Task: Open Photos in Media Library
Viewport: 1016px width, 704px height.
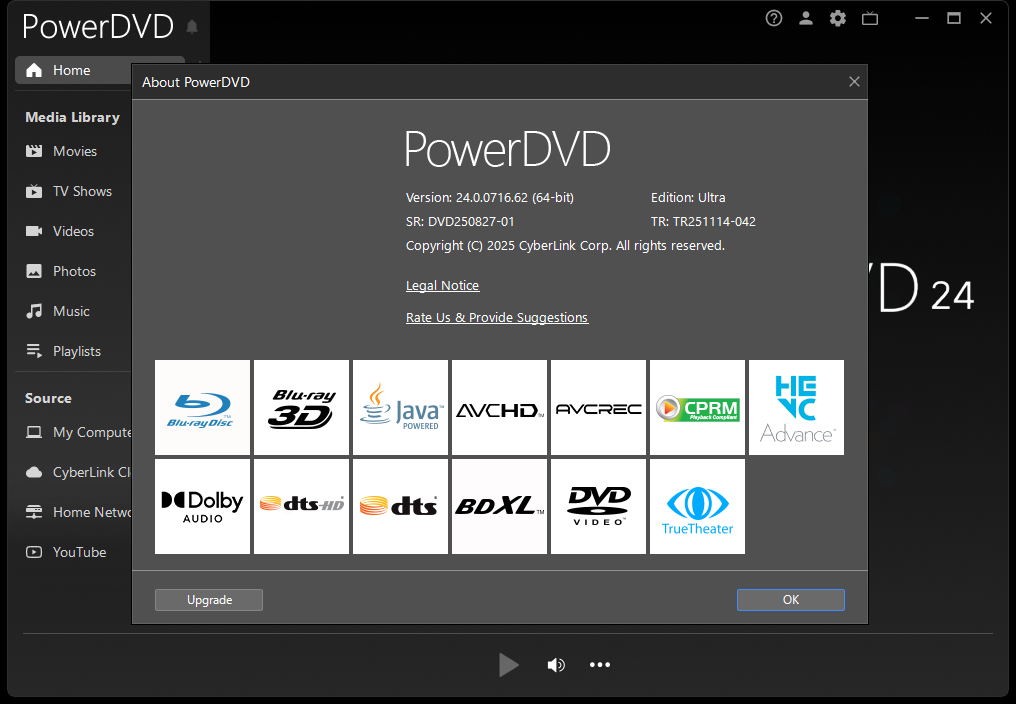Action: coord(74,272)
